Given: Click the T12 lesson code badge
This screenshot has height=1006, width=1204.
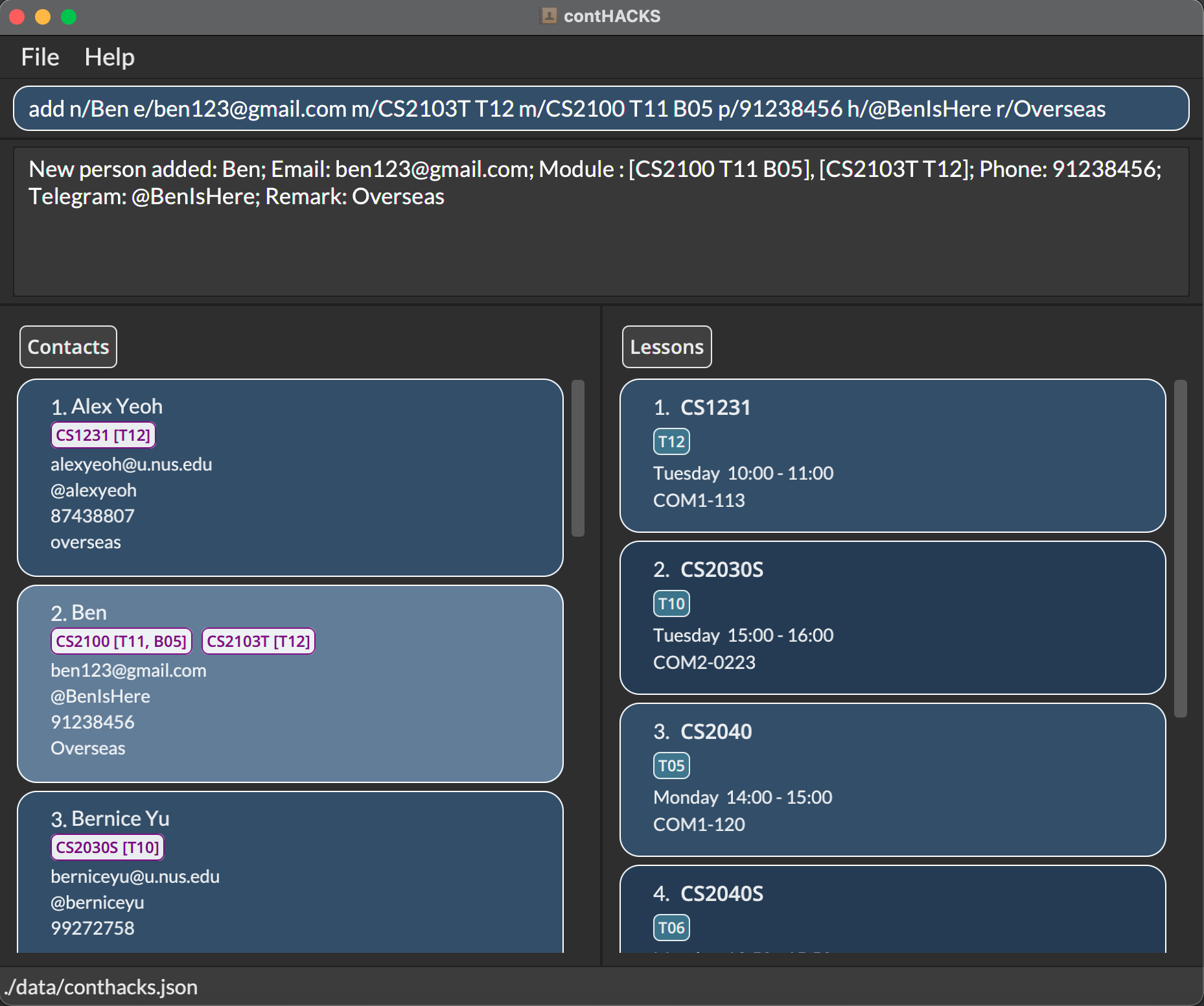Looking at the screenshot, I should (x=671, y=441).
